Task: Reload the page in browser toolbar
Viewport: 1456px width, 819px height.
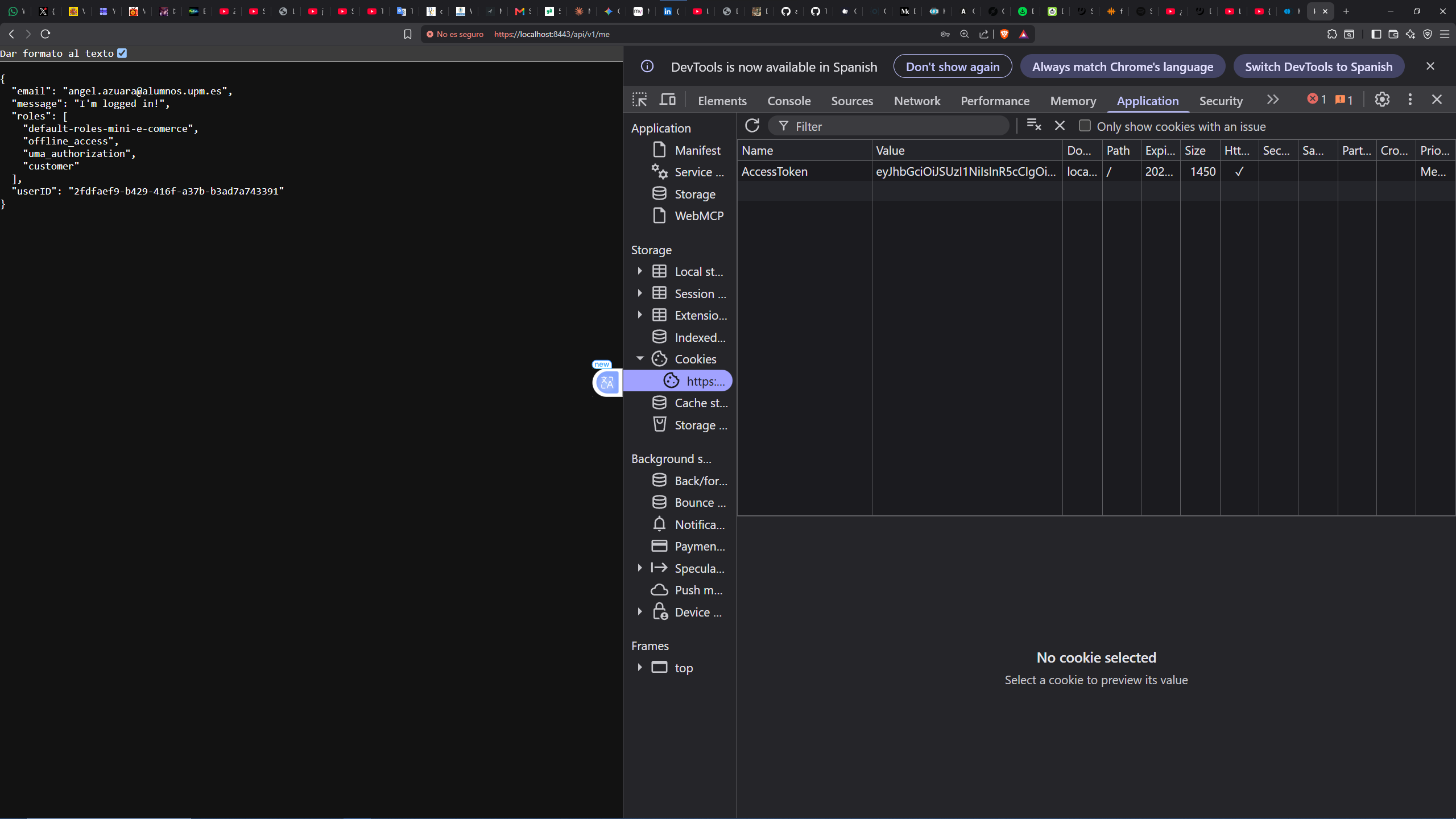Action: click(45, 34)
